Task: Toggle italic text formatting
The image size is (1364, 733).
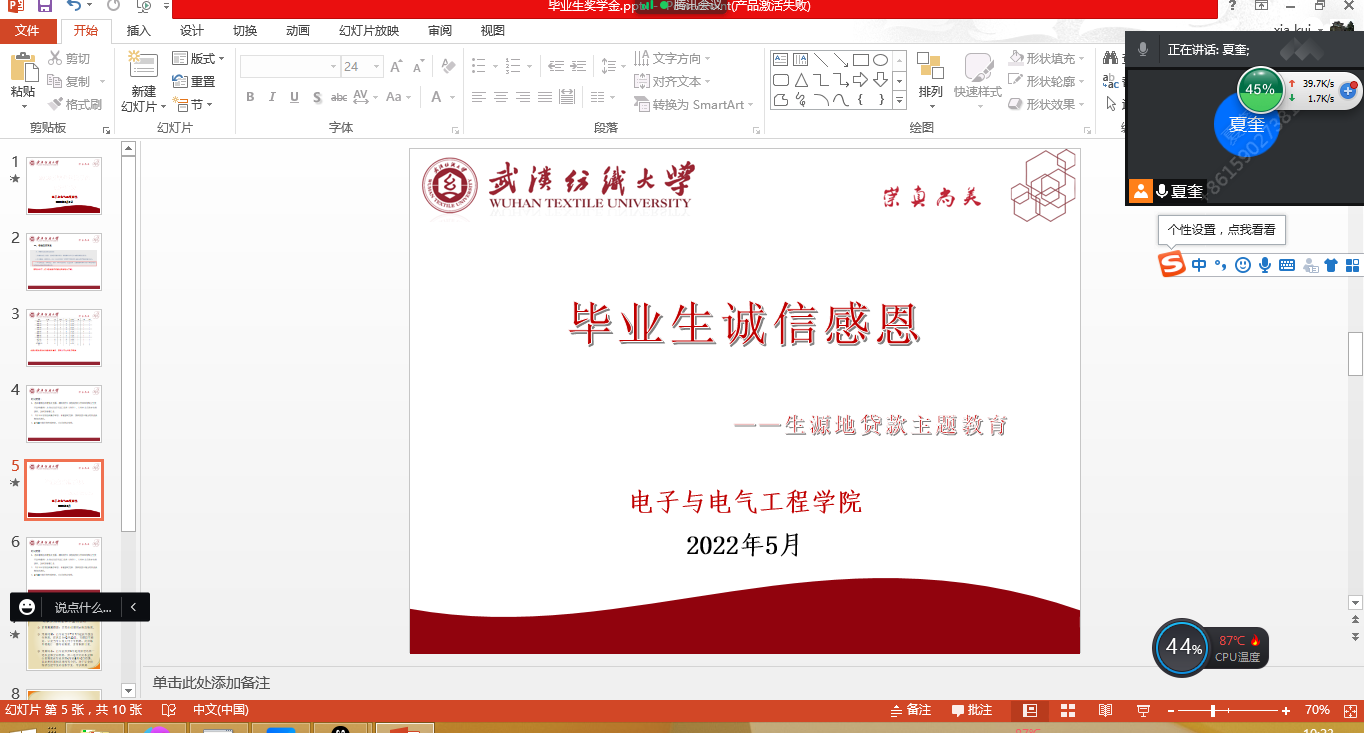Action: pyautogui.click(x=272, y=97)
